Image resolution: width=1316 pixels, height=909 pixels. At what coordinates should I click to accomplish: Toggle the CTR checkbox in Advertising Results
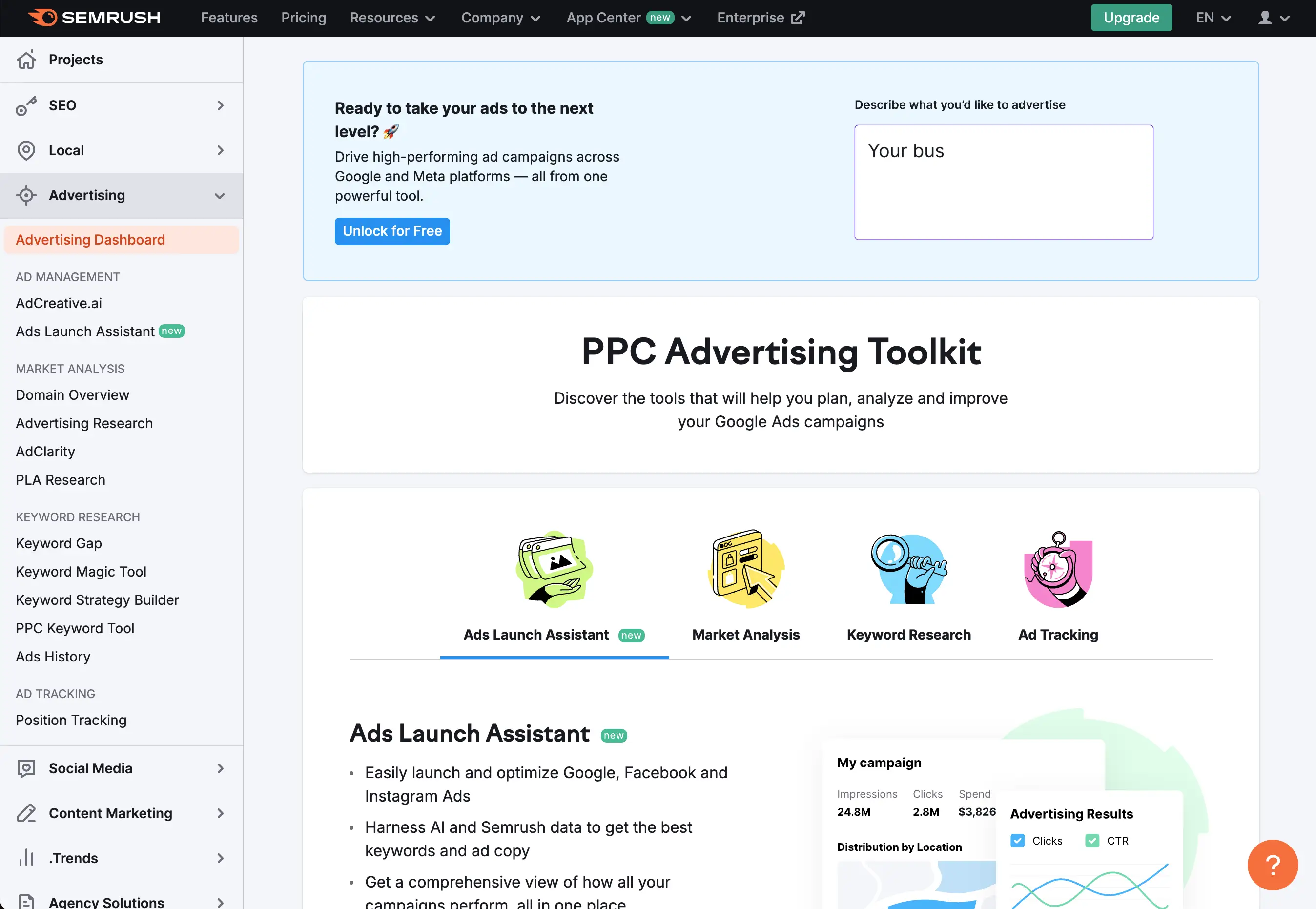[x=1092, y=841]
